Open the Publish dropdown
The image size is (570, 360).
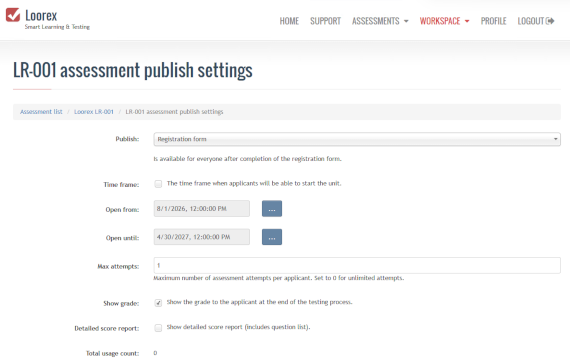tap(357, 139)
